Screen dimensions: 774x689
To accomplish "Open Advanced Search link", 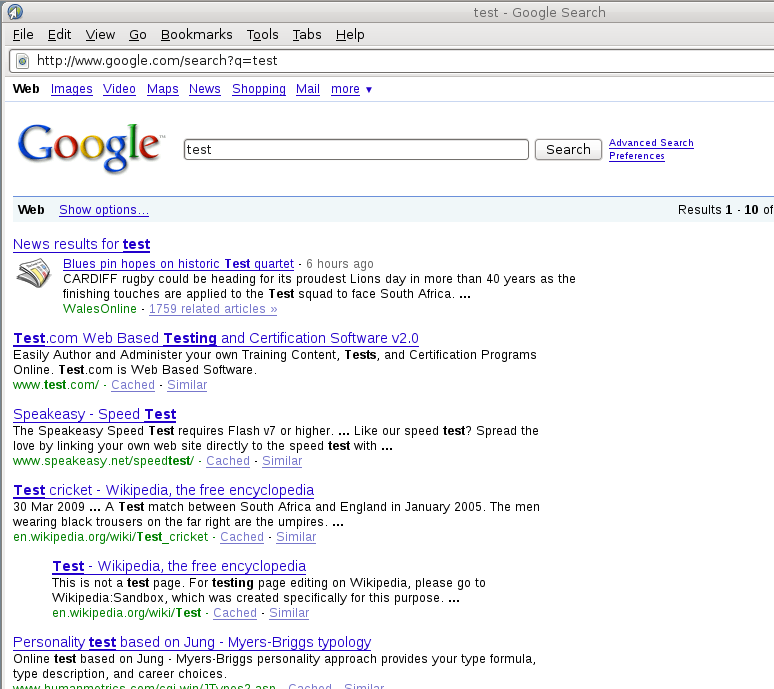I will click(651, 143).
